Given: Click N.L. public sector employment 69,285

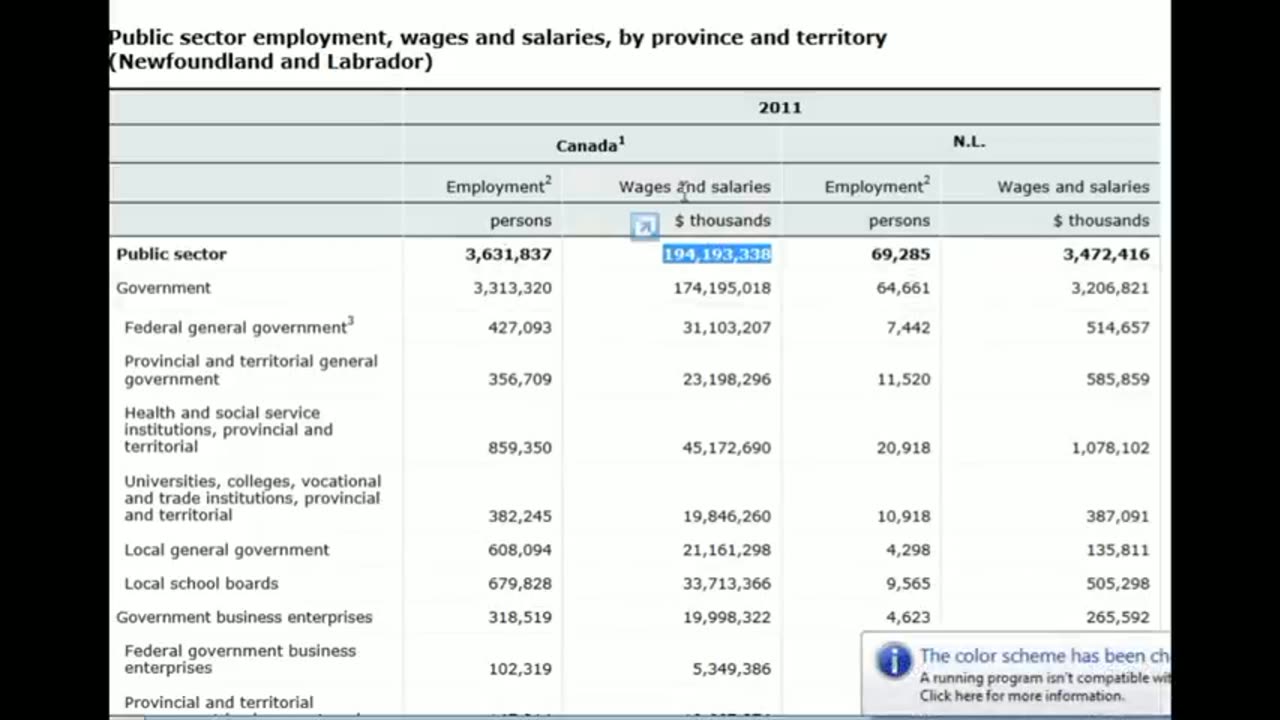Looking at the screenshot, I should point(900,254).
